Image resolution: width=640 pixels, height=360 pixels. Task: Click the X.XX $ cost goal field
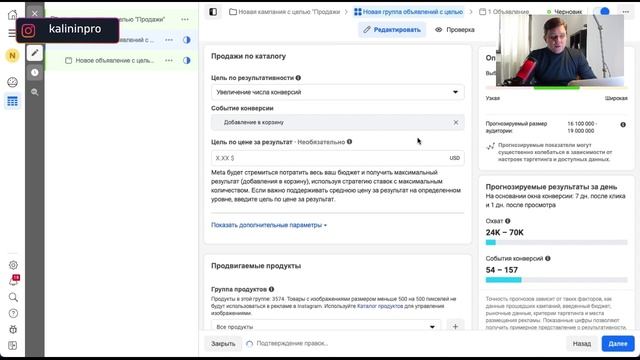pos(338,158)
